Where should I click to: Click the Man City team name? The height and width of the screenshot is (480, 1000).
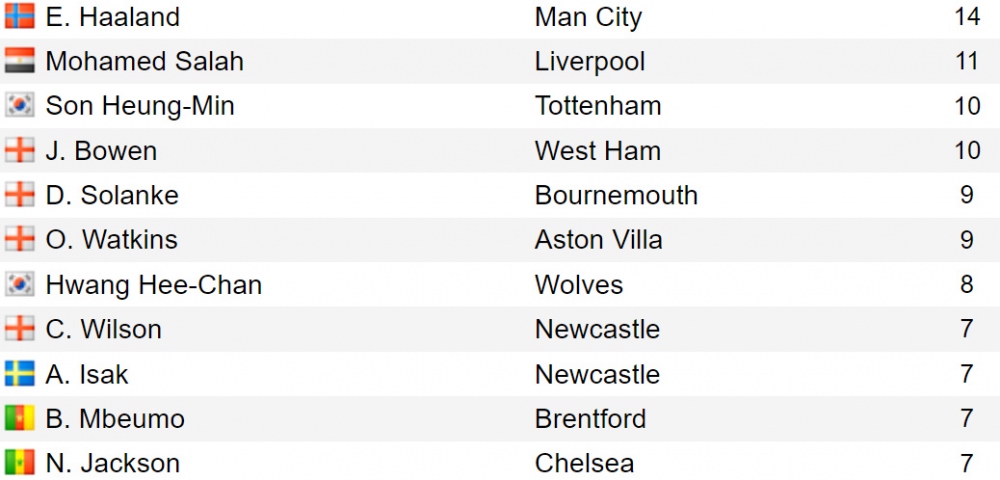[x=588, y=17]
